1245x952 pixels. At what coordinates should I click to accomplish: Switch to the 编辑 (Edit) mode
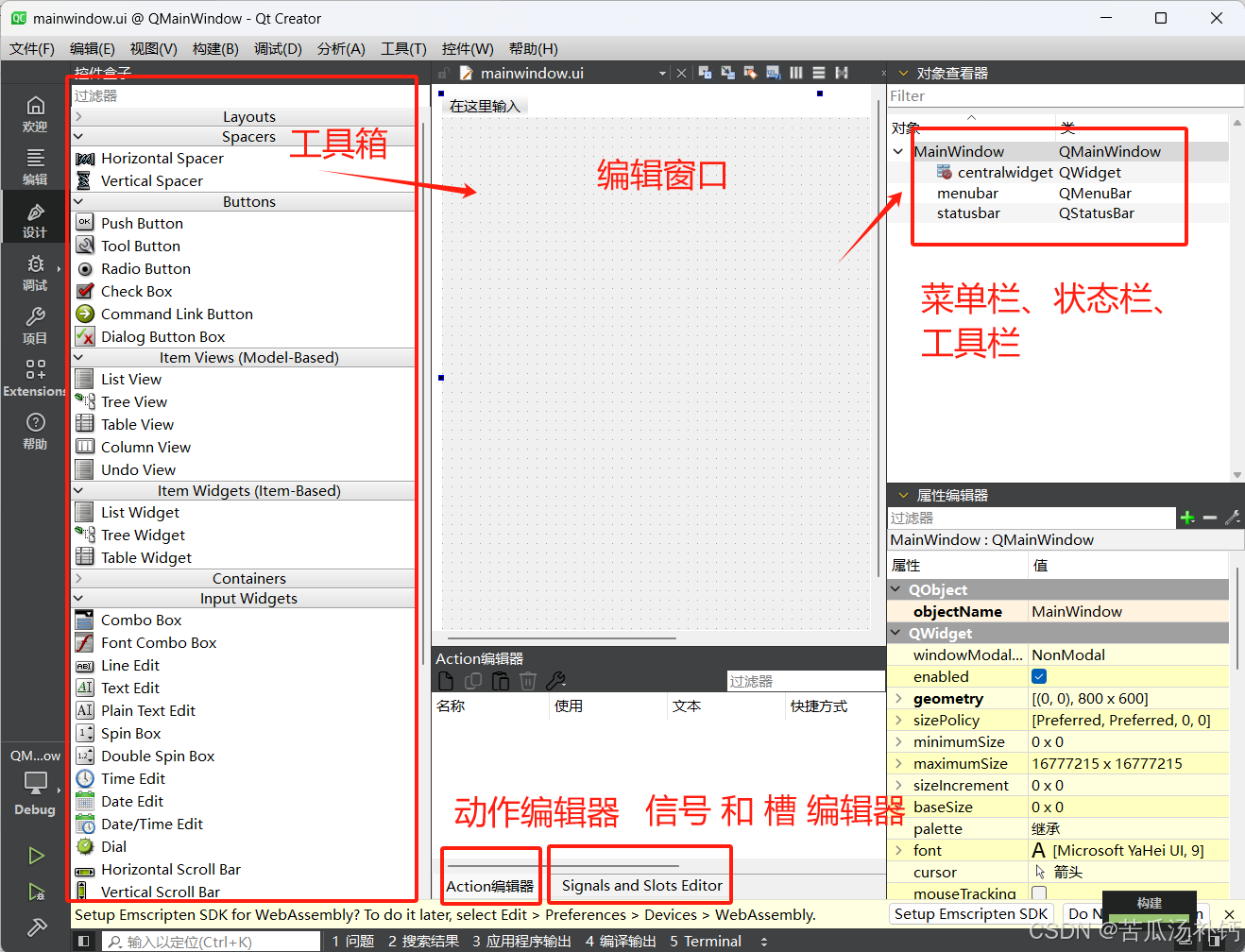tap(35, 166)
